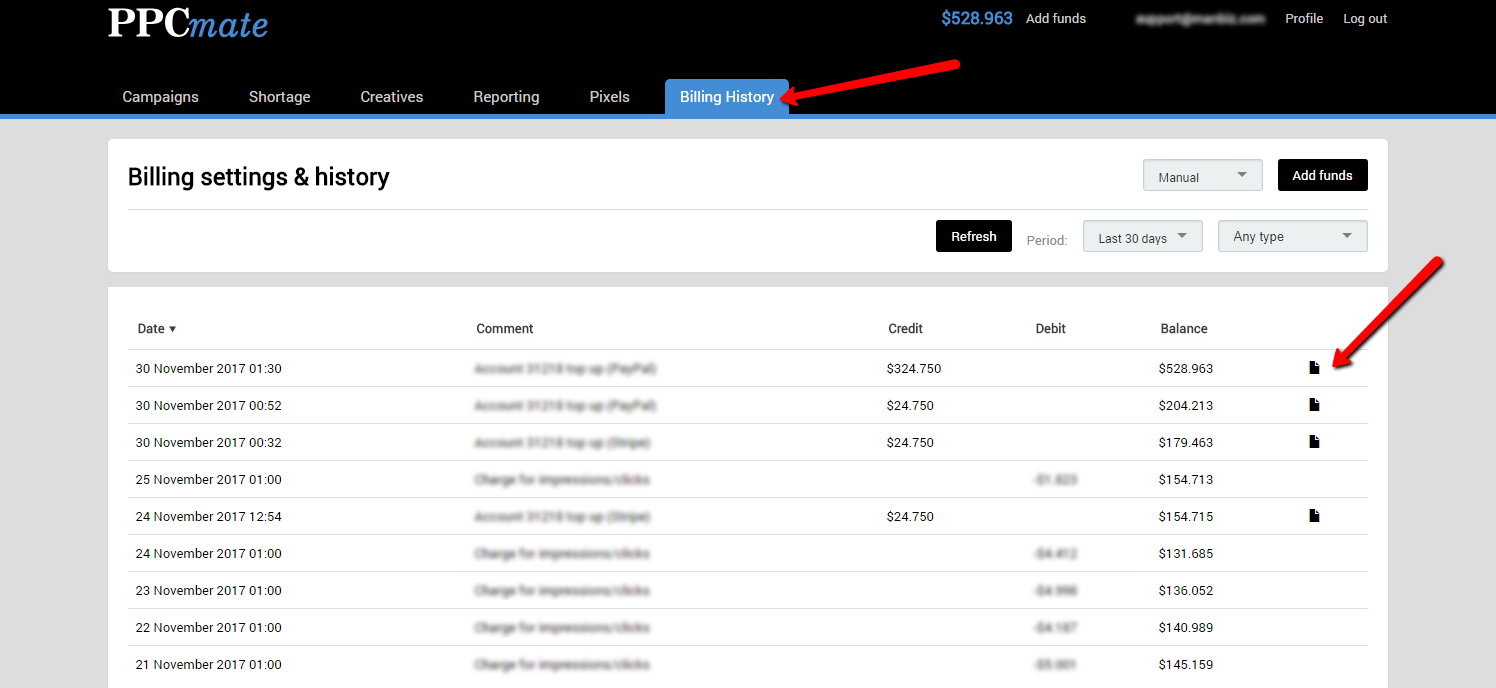Image resolution: width=1496 pixels, height=688 pixels.
Task: Select the Pixels tab
Action: click(609, 97)
